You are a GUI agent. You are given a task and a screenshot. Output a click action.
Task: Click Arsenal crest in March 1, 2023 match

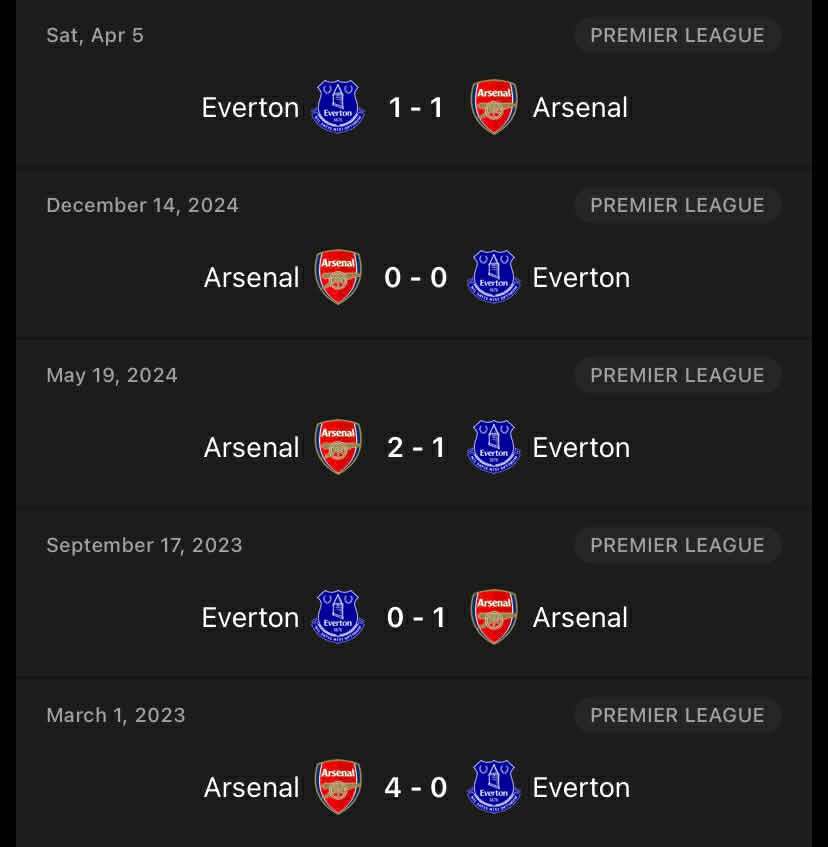point(338,787)
